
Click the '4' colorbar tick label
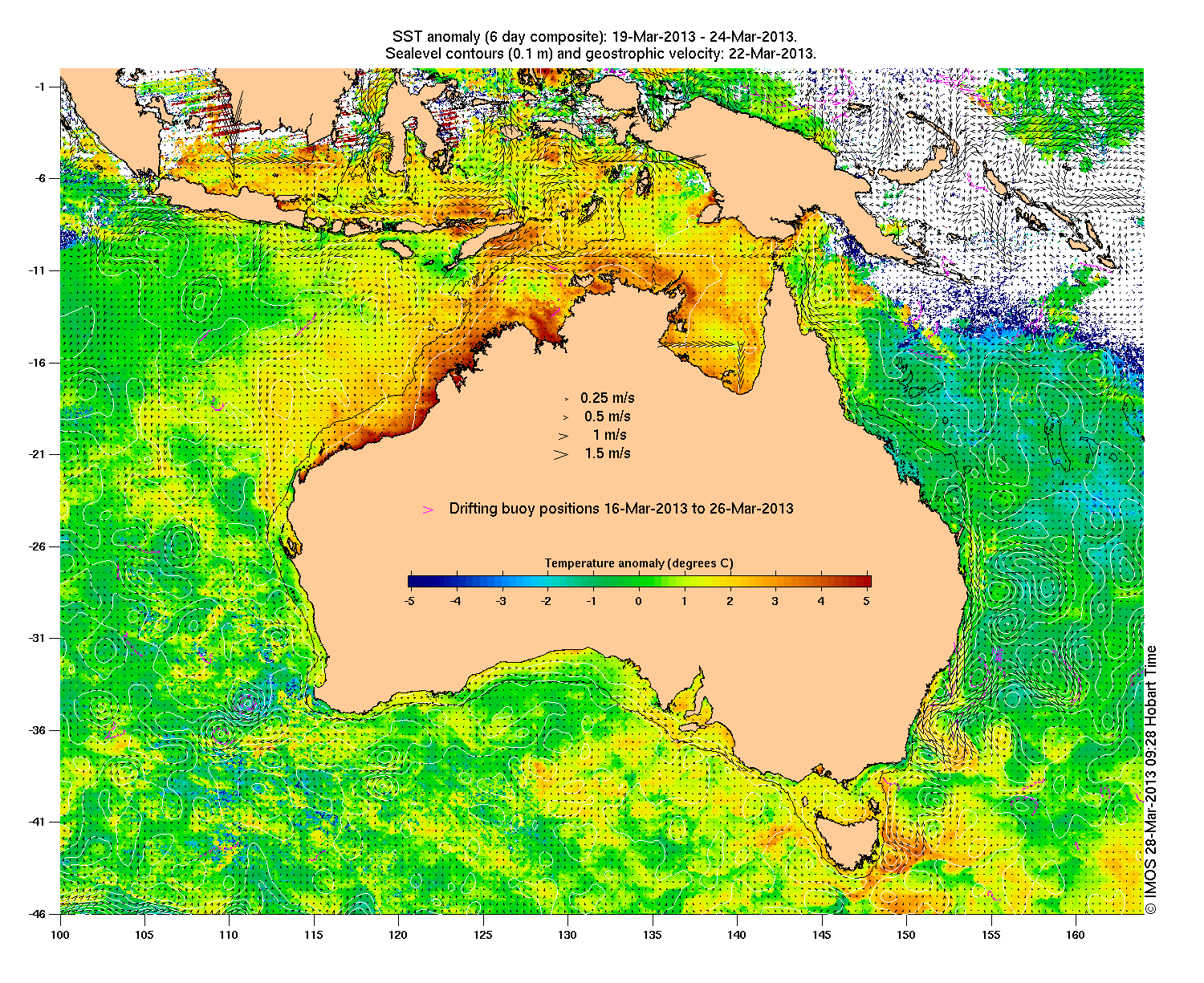(821, 600)
